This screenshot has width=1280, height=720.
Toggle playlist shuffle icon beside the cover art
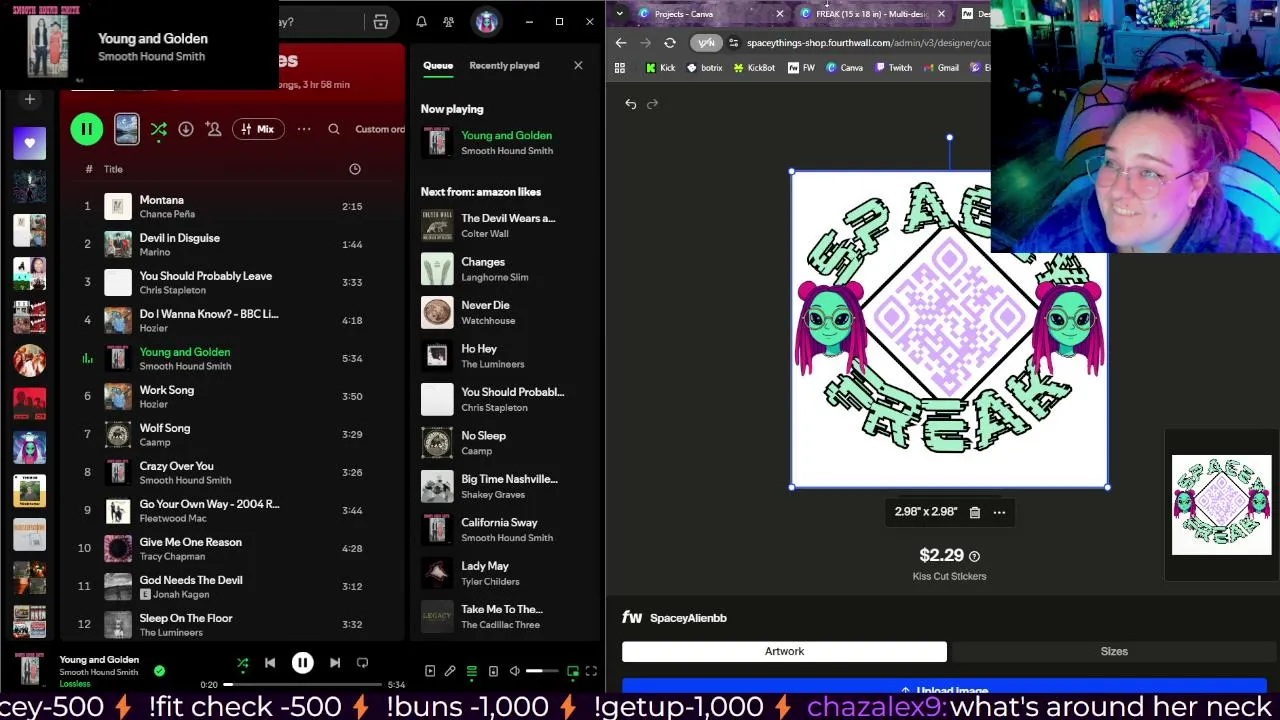click(158, 129)
